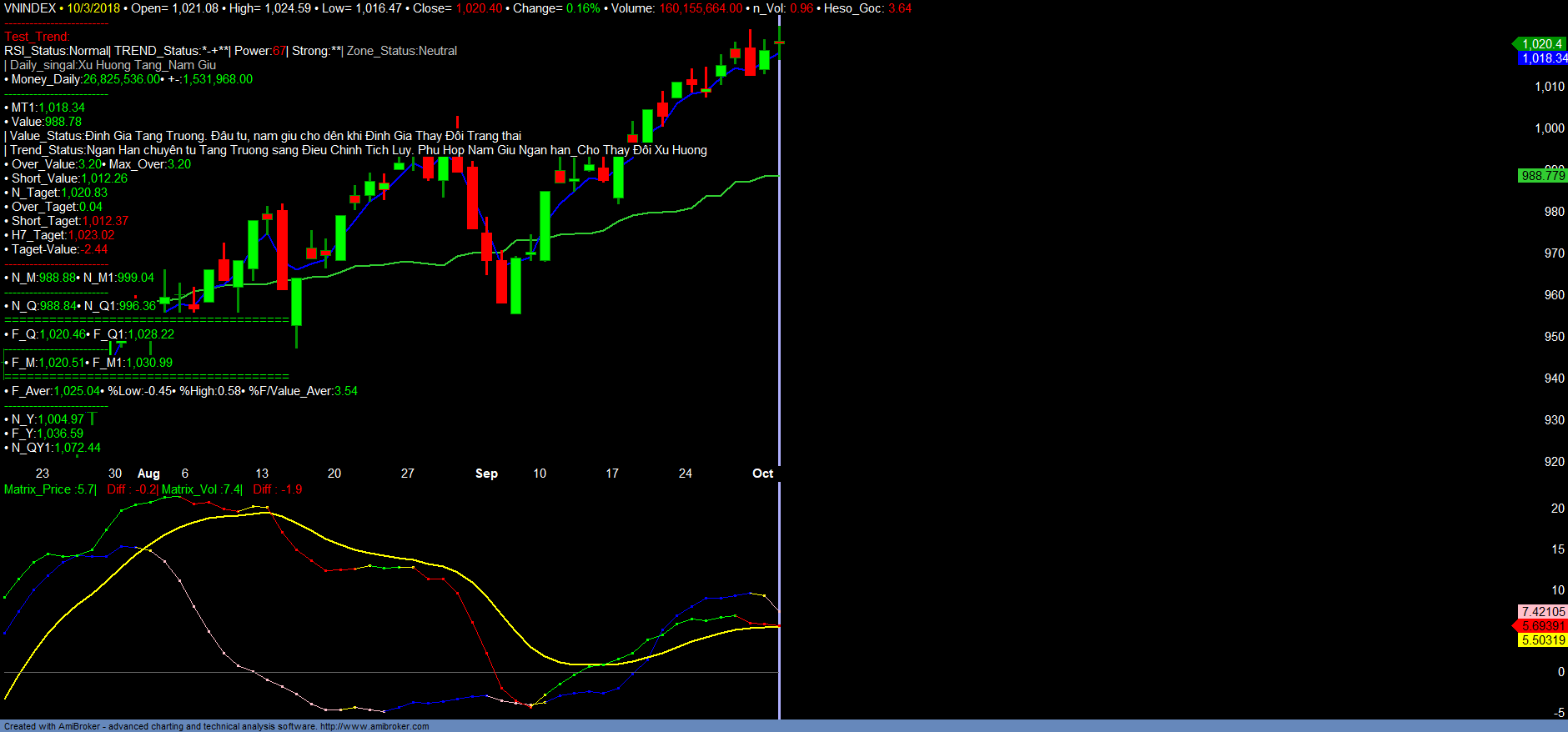
Task: Click the 1,000 level on price axis
Action: (1550, 128)
